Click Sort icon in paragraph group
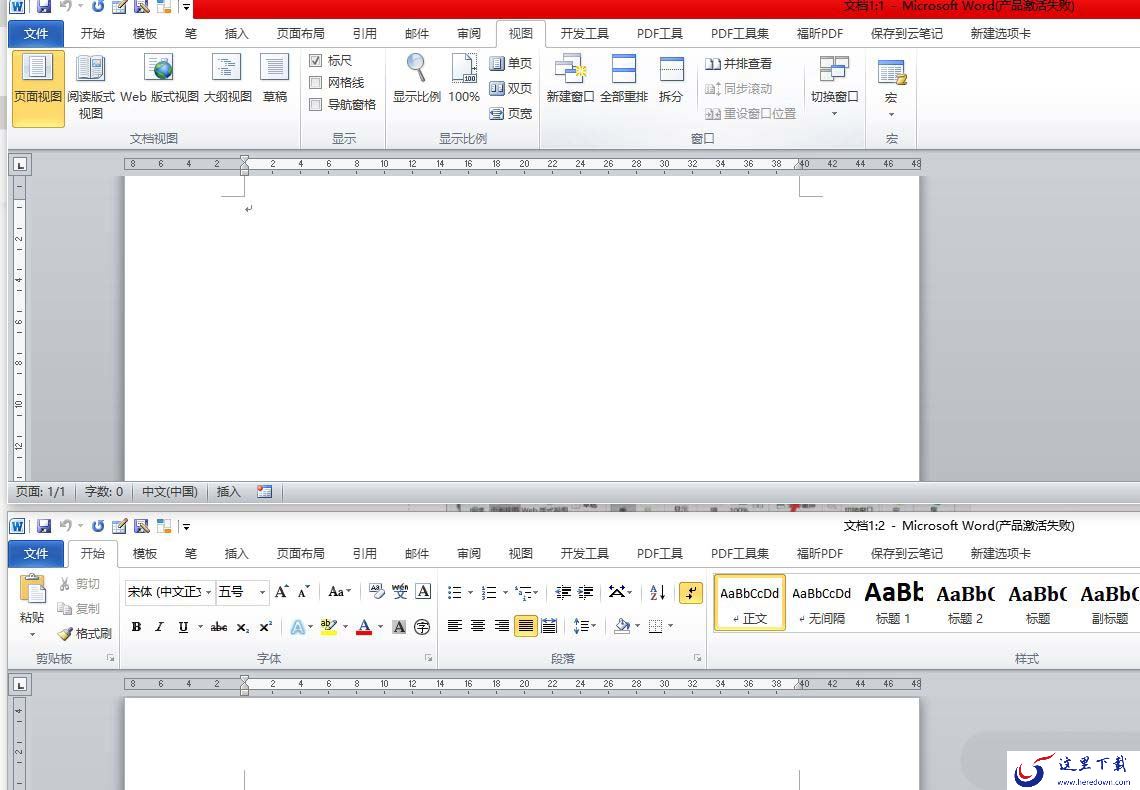Screen dimensions: 1140x790 click(x=657, y=592)
